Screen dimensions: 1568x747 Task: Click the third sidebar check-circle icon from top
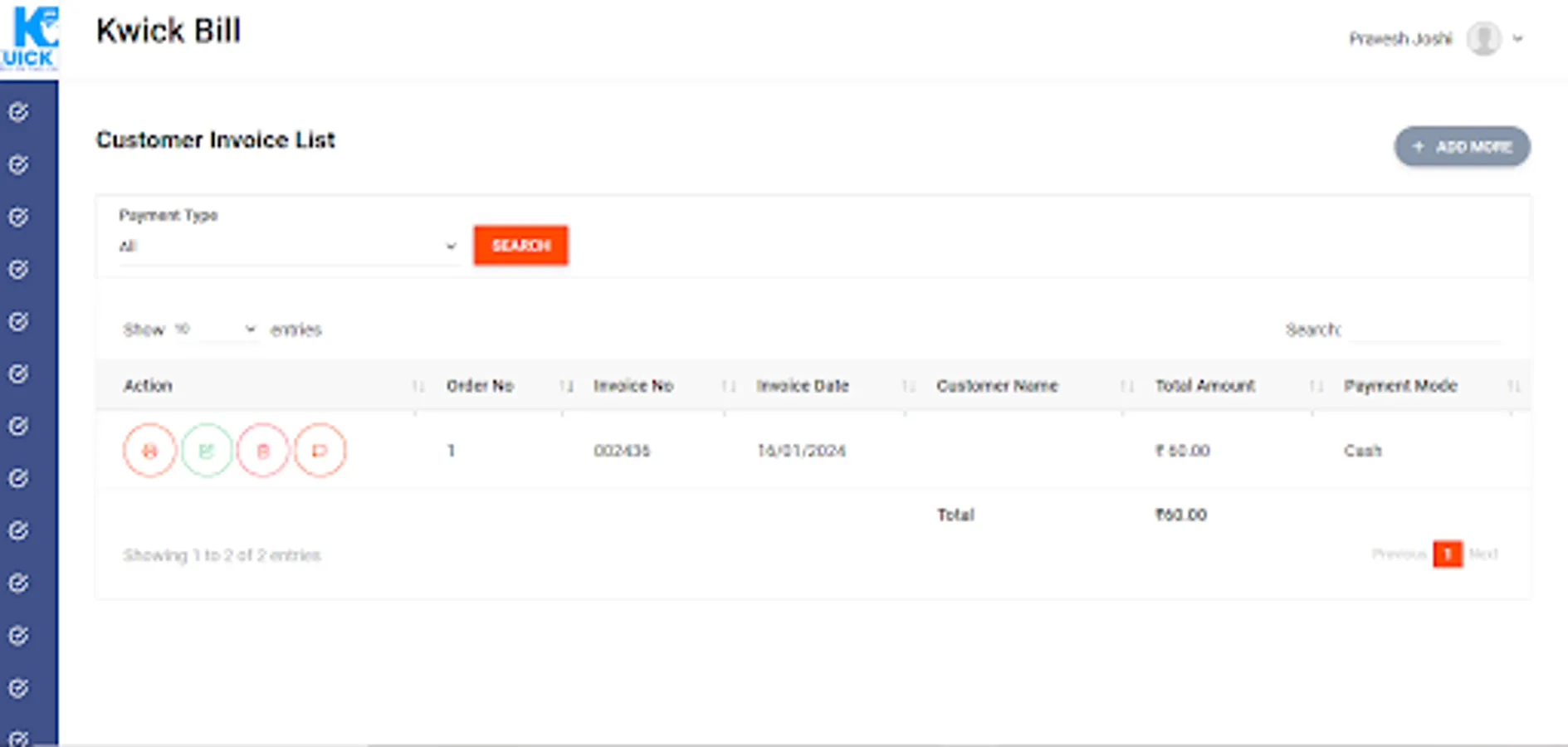(19, 217)
